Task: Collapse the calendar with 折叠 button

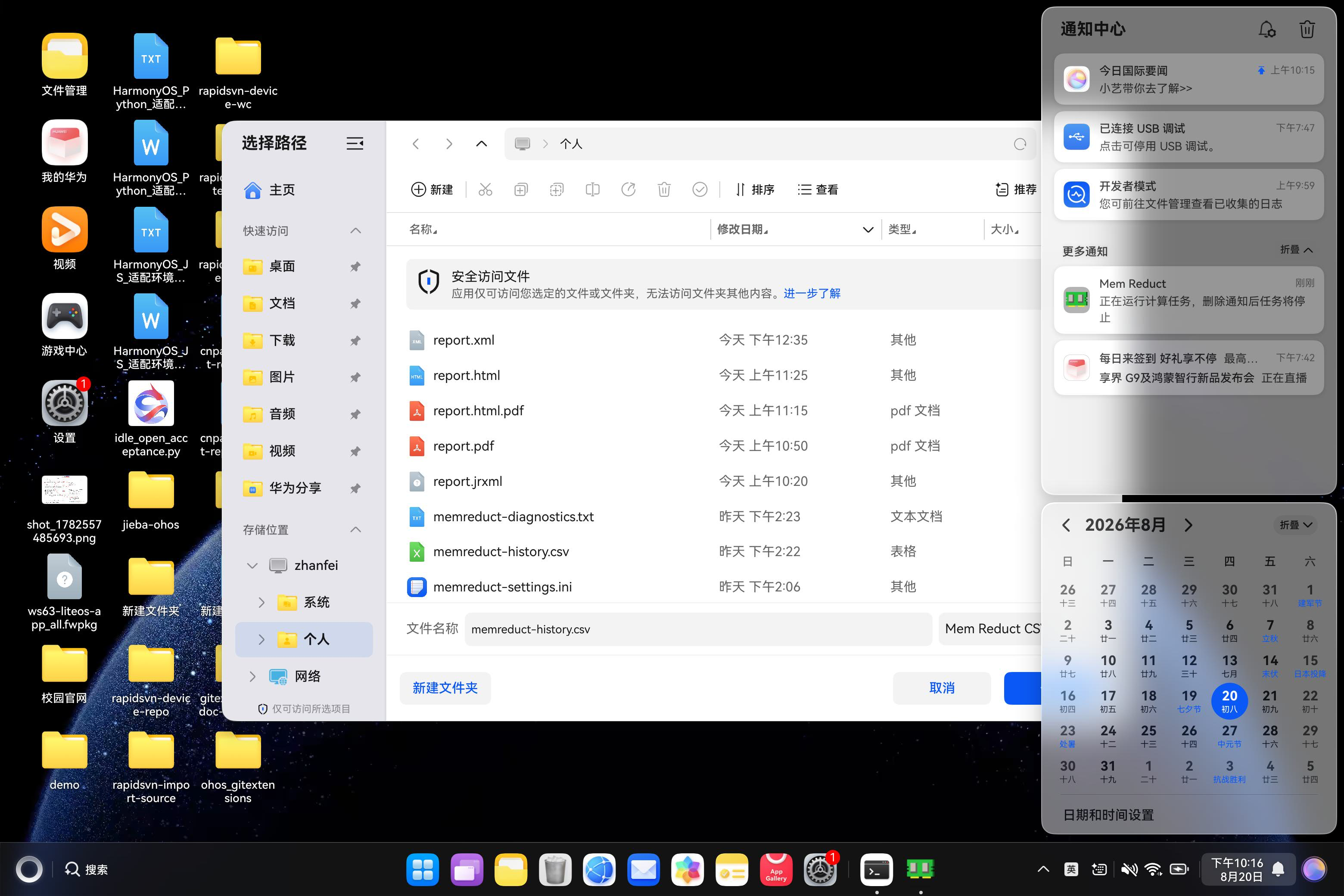Action: (1295, 525)
